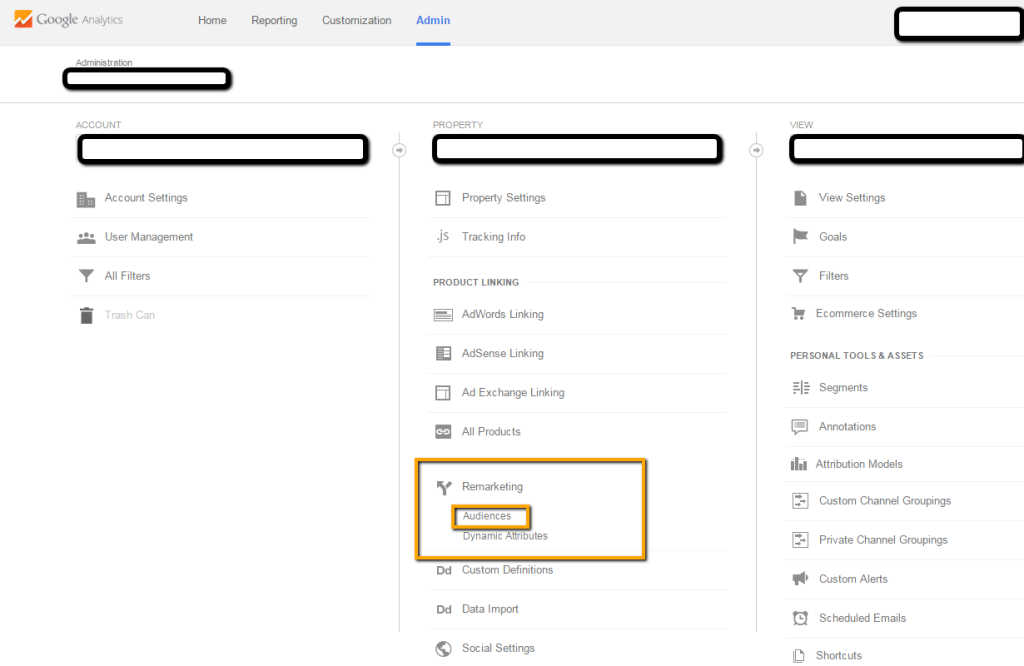
Task: Click the Tracking Info .js icon
Action: pos(443,237)
